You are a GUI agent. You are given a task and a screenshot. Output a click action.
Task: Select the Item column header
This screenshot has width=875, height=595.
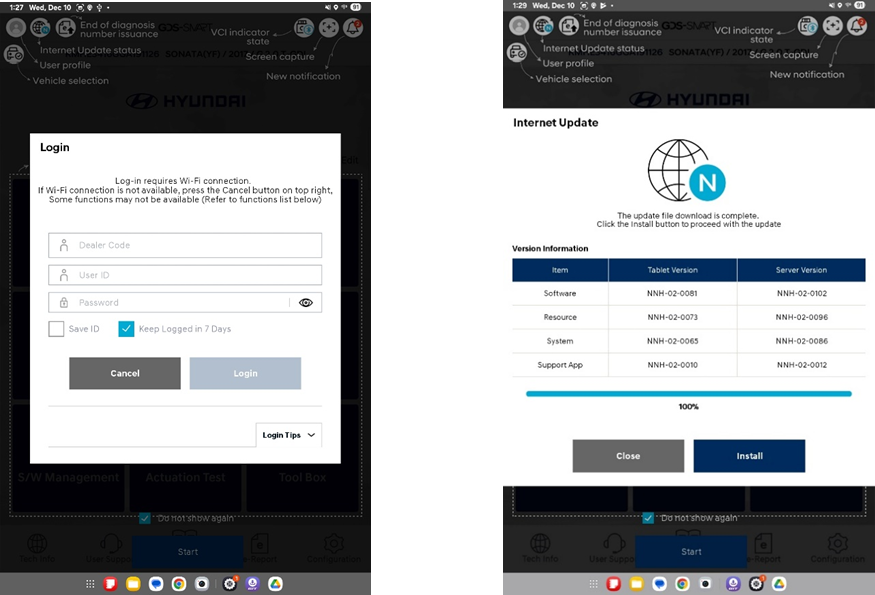click(560, 270)
